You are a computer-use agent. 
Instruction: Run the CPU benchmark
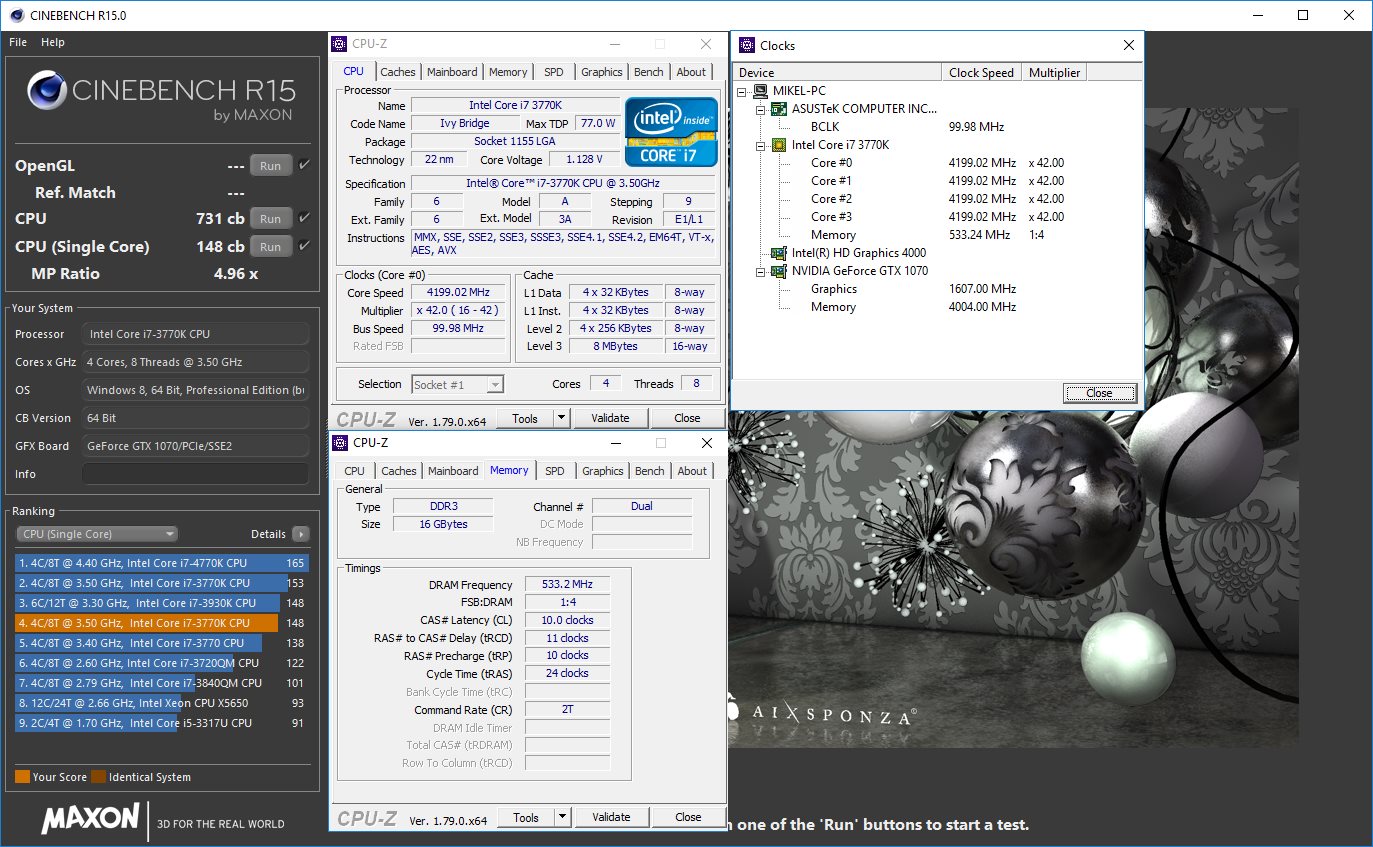tap(271, 219)
